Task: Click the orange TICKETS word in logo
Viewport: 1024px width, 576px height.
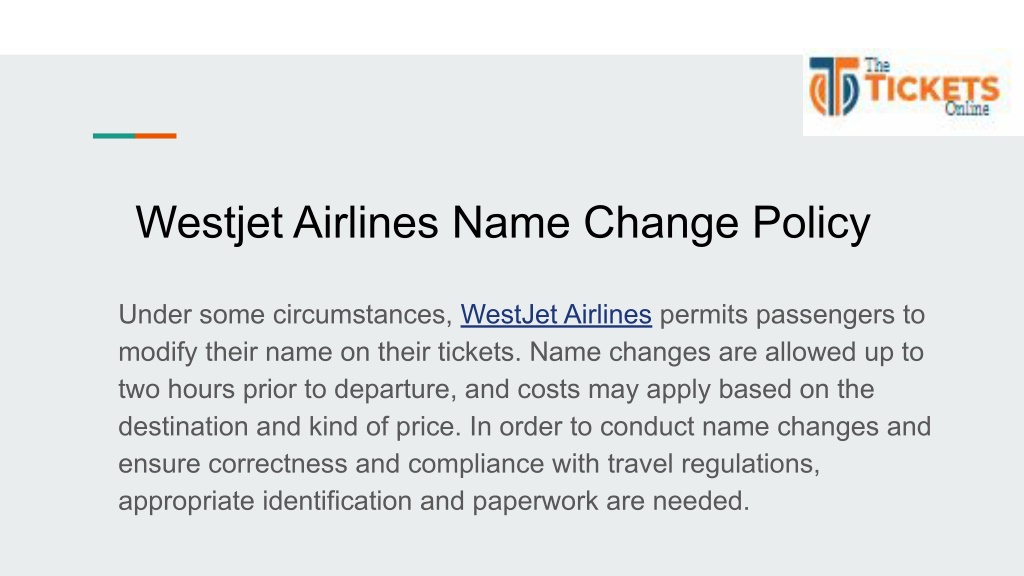Action: click(x=933, y=89)
